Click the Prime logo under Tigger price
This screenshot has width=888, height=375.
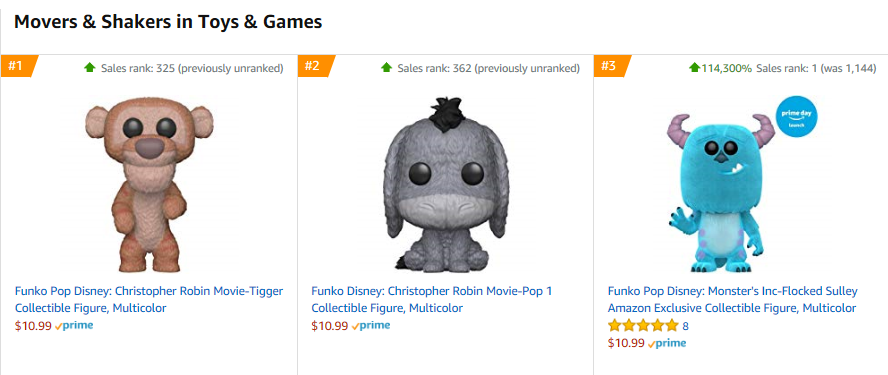click(x=74, y=326)
